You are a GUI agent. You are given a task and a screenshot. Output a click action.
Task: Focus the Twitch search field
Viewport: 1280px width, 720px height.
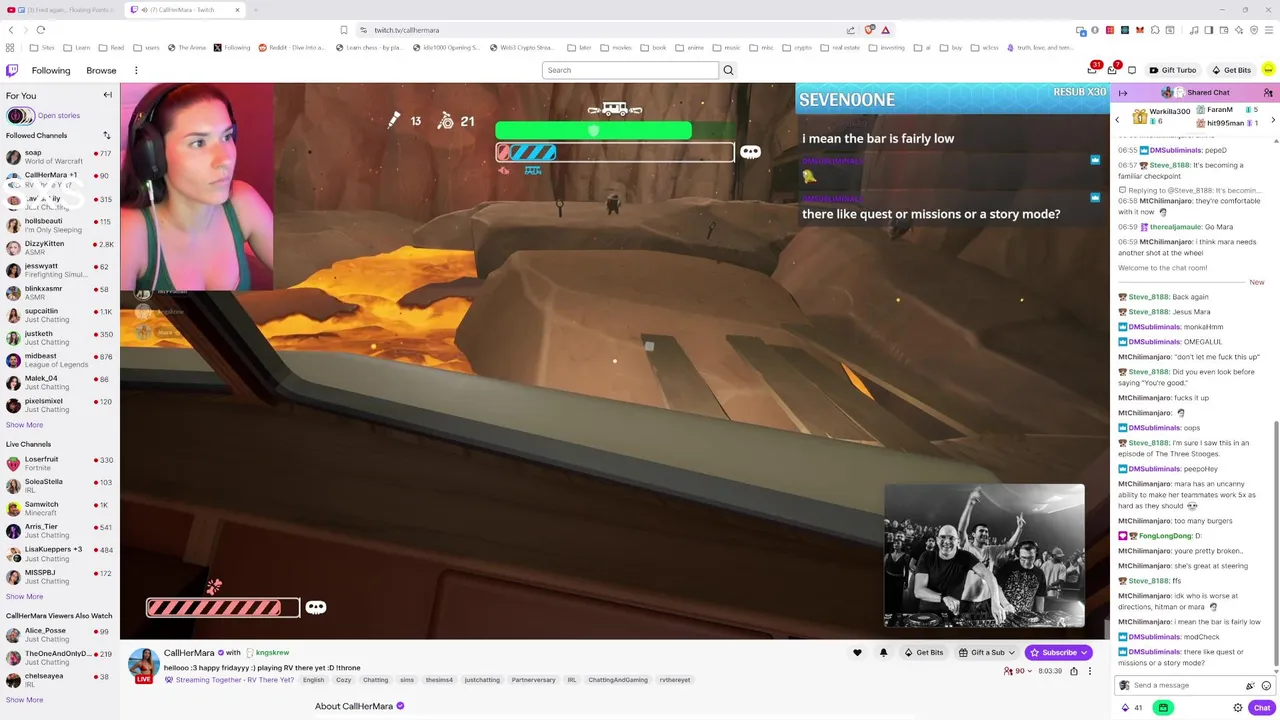click(630, 70)
